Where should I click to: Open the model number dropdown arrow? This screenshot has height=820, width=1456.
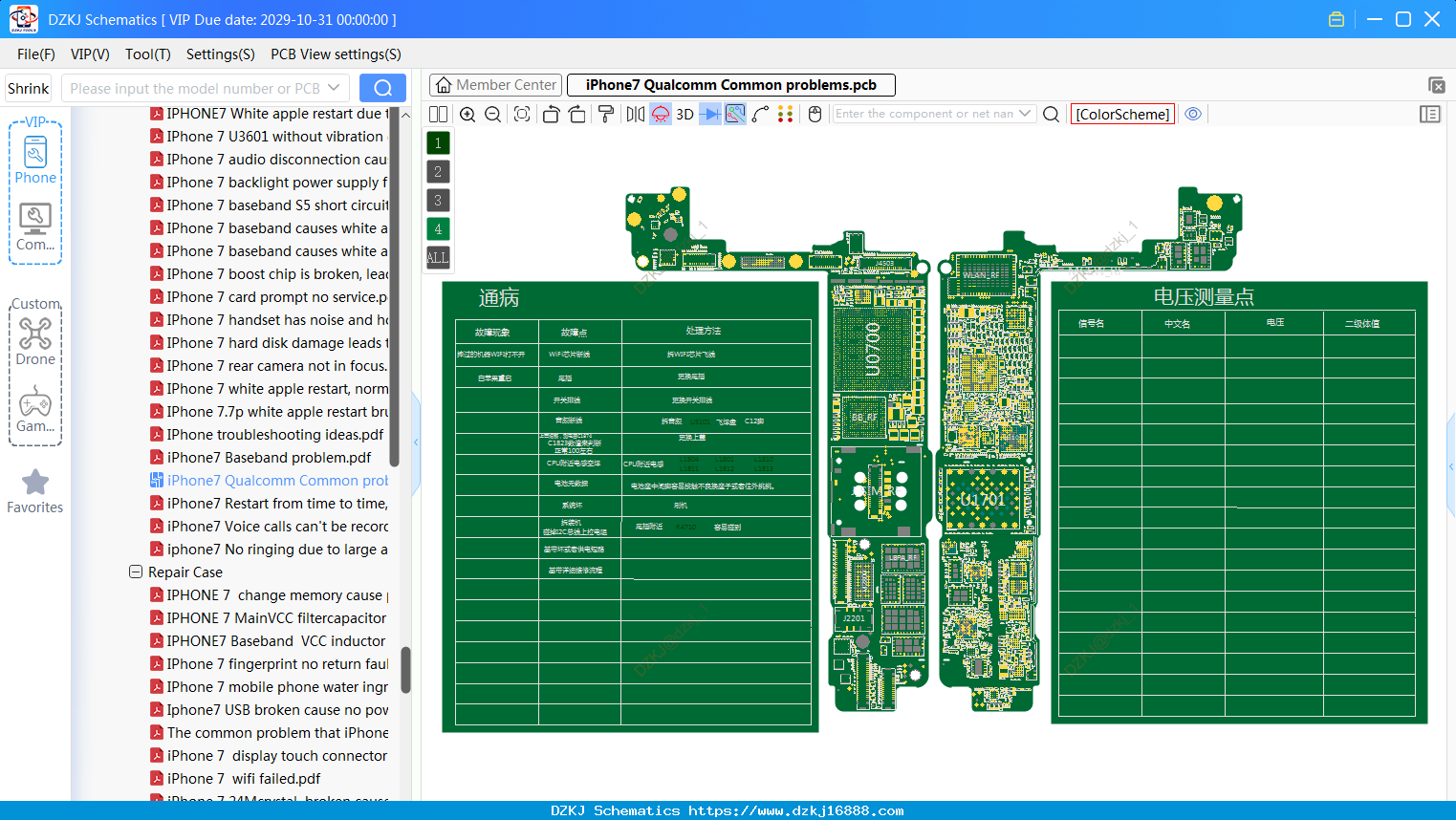click(x=334, y=88)
